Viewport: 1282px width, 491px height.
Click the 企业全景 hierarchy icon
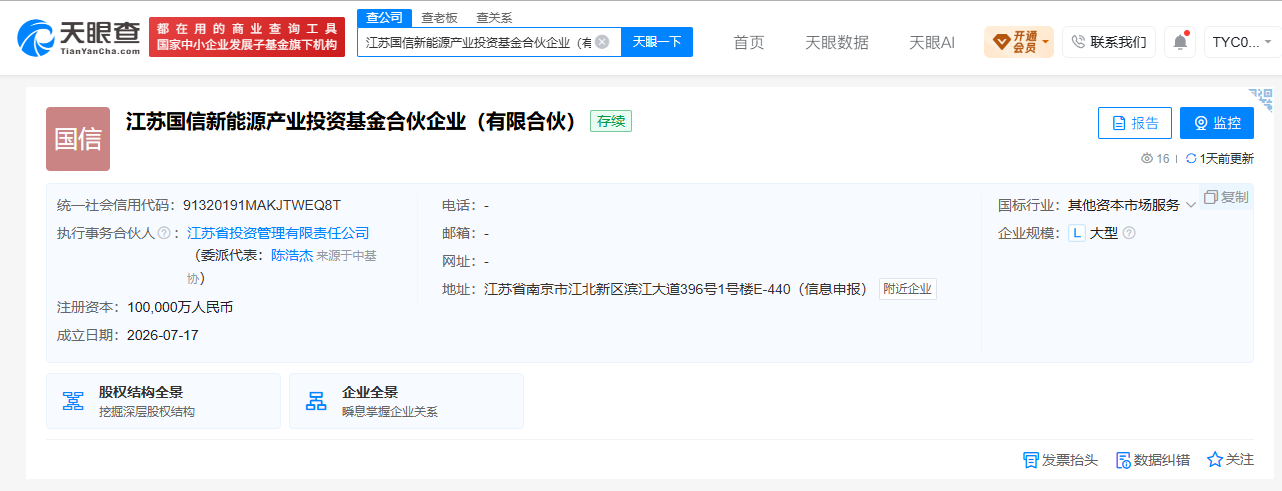[x=316, y=401]
